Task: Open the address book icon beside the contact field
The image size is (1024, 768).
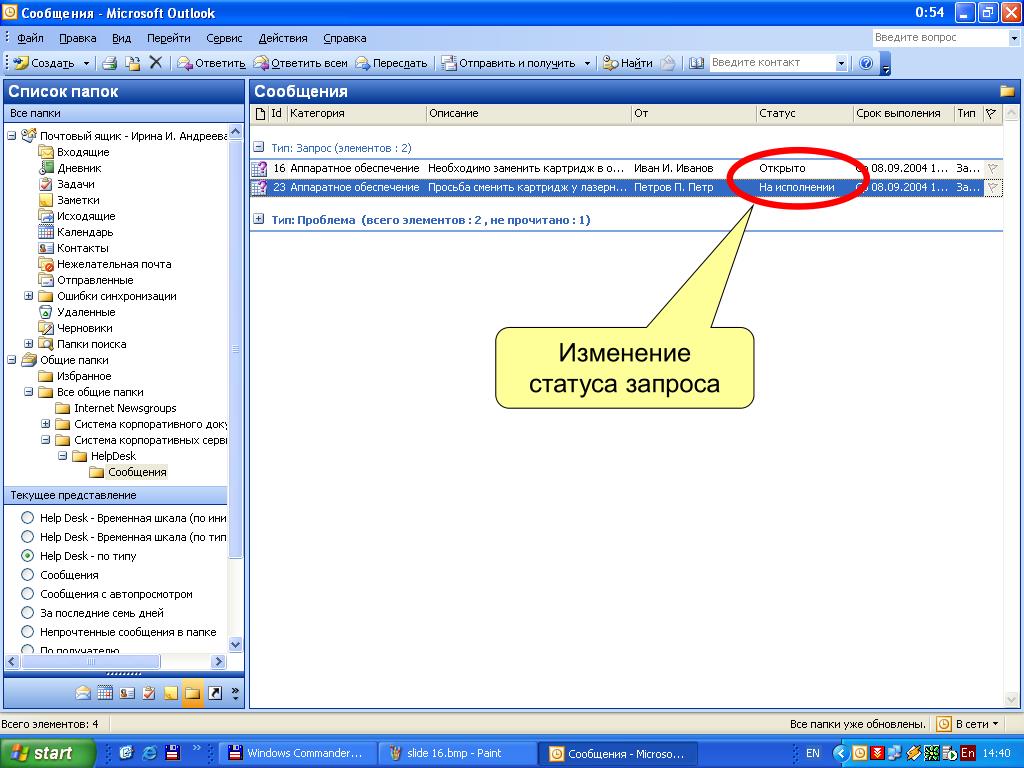Action: (x=696, y=63)
